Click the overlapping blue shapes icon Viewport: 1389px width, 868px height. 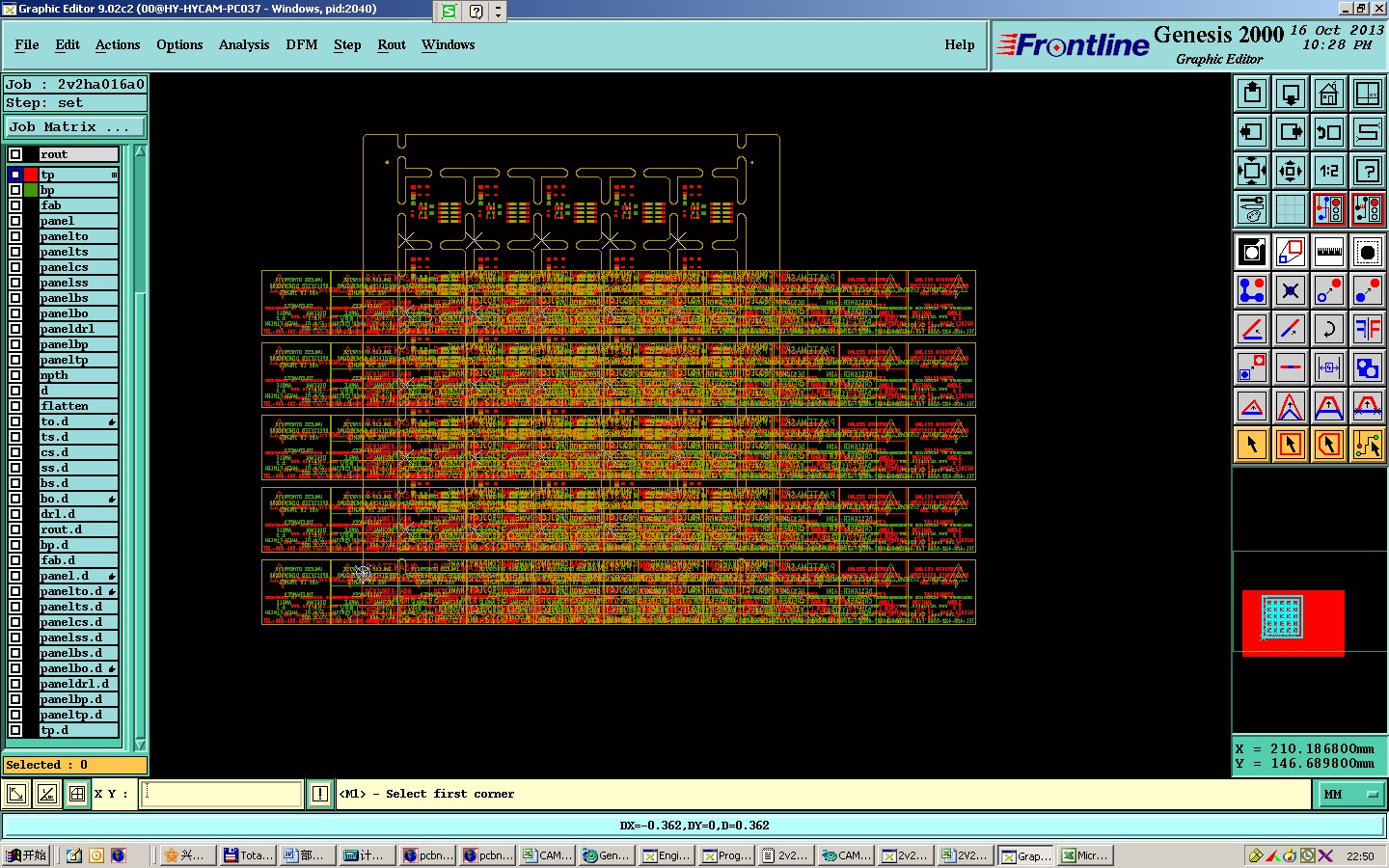1368,367
